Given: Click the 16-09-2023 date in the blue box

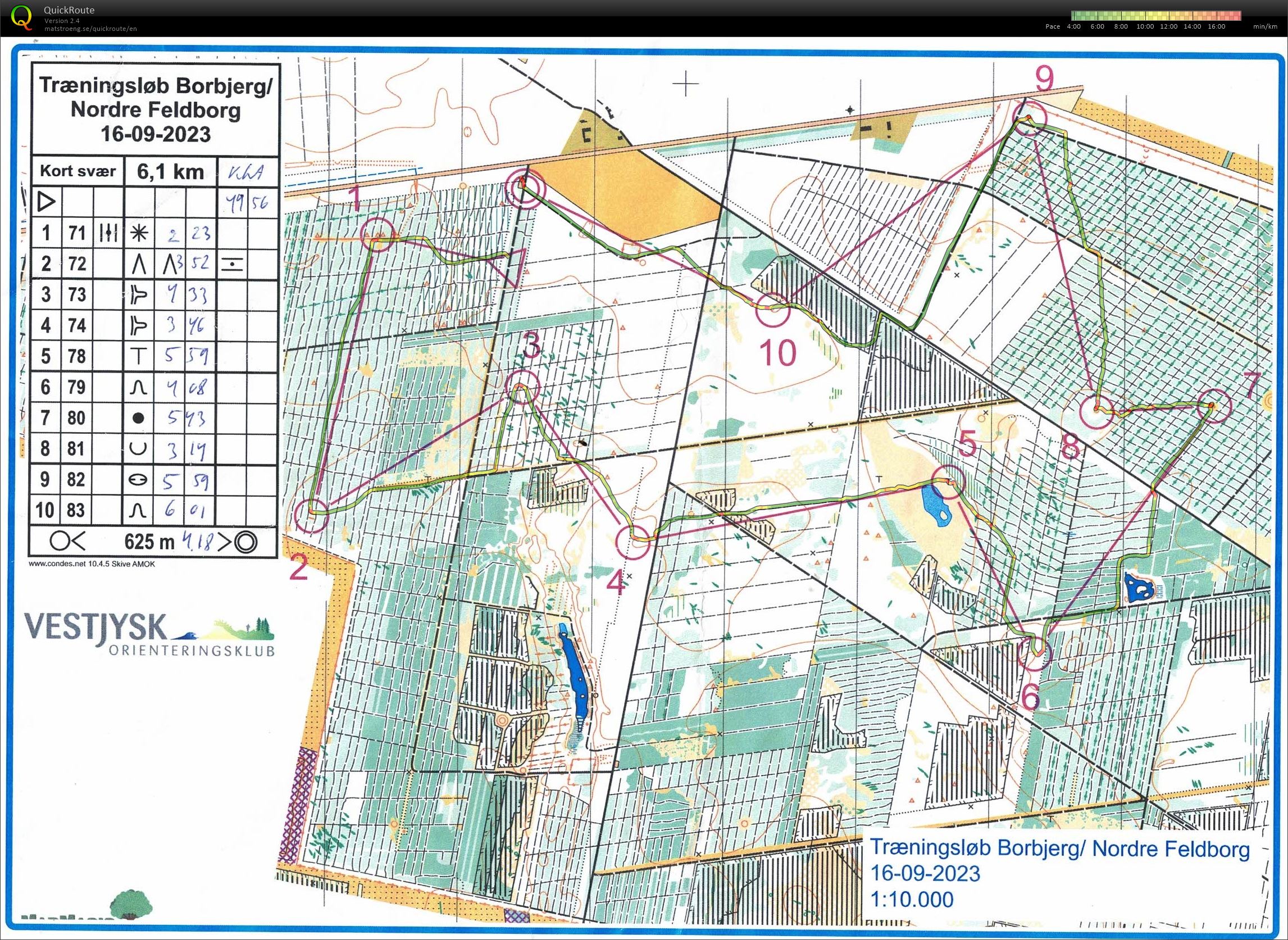Looking at the screenshot, I should coord(926,873).
